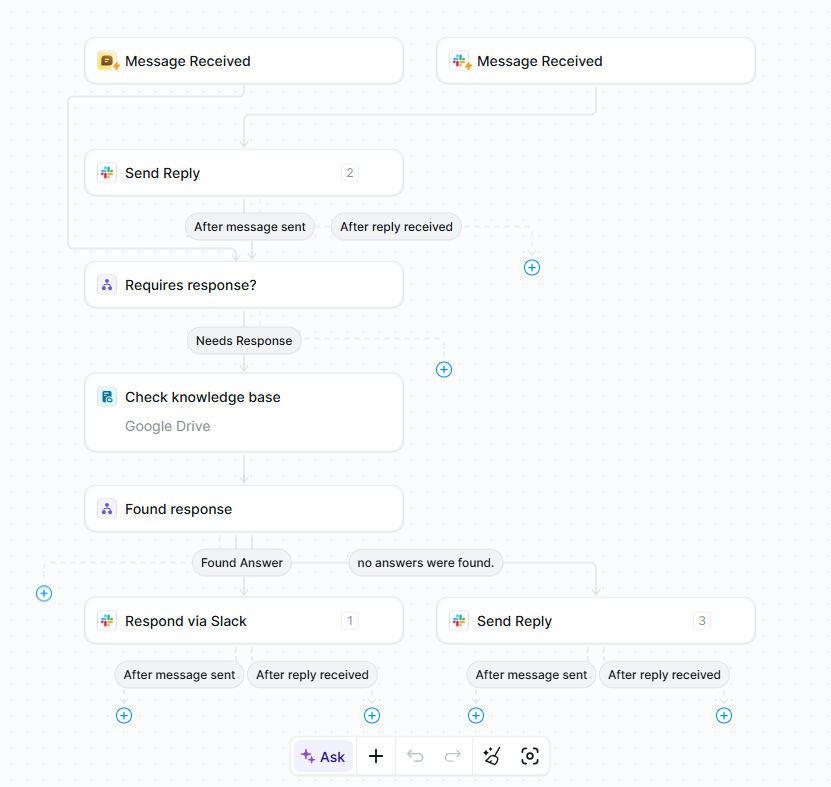The image size is (831, 787).
Task: Click the knowledge base icon on Check knowledge base node
Action: click(107, 396)
